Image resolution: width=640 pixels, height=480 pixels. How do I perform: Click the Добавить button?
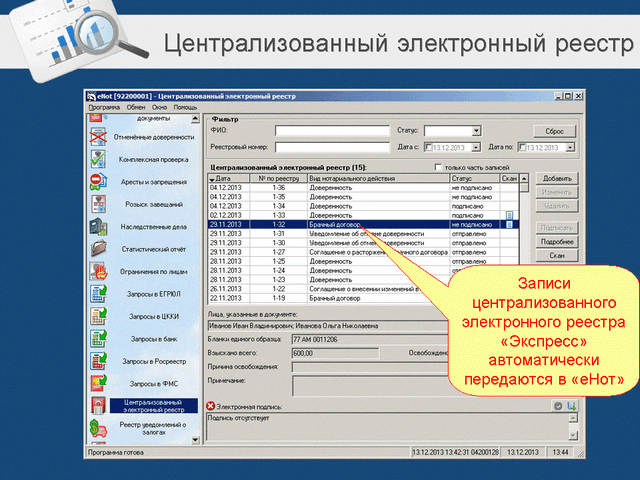pyautogui.click(x=557, y=178)
